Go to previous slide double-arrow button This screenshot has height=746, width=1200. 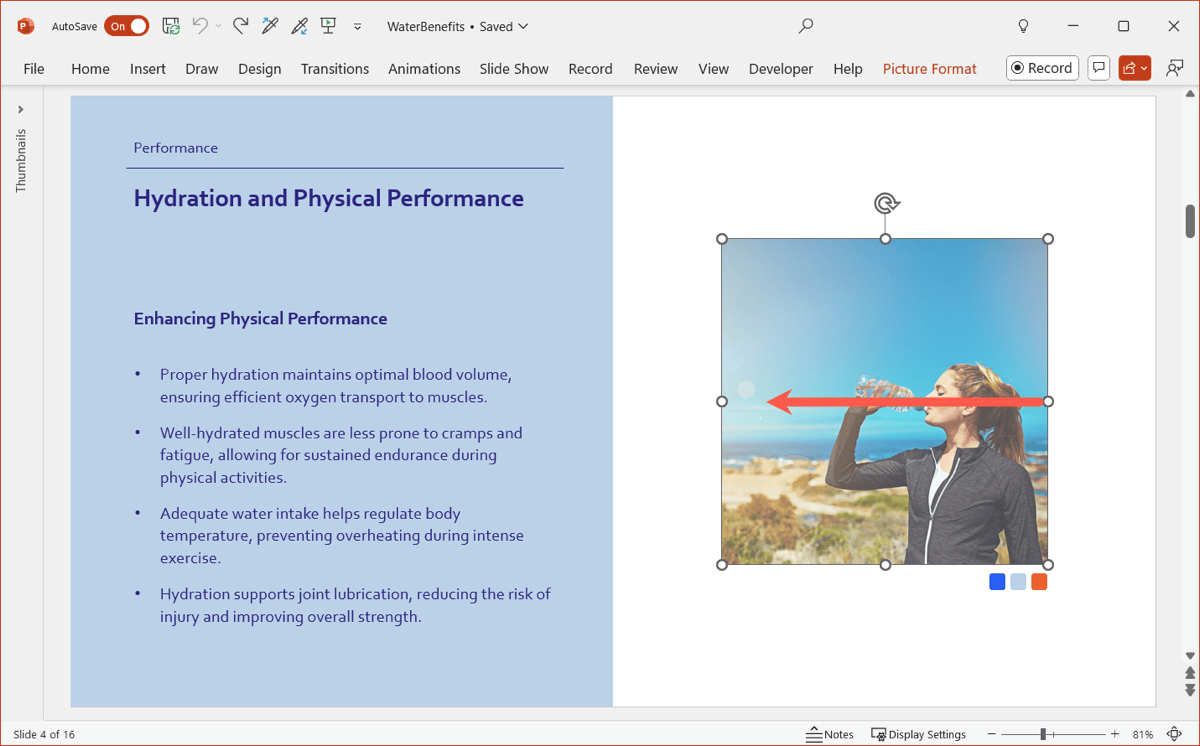tap(1190, 674)
